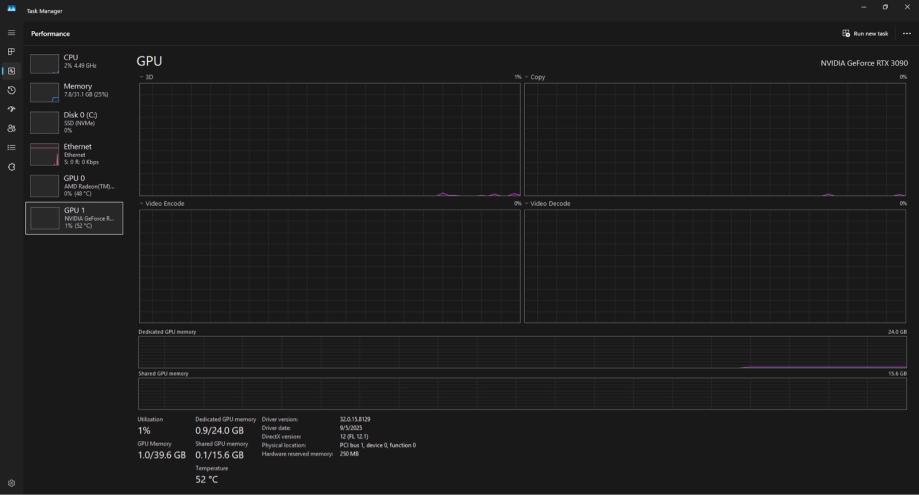Viewport: 919px width, 495px height.
Task: Click the 0.9/24.0 GB dedicated memory value
Action: tap(219, 431)
